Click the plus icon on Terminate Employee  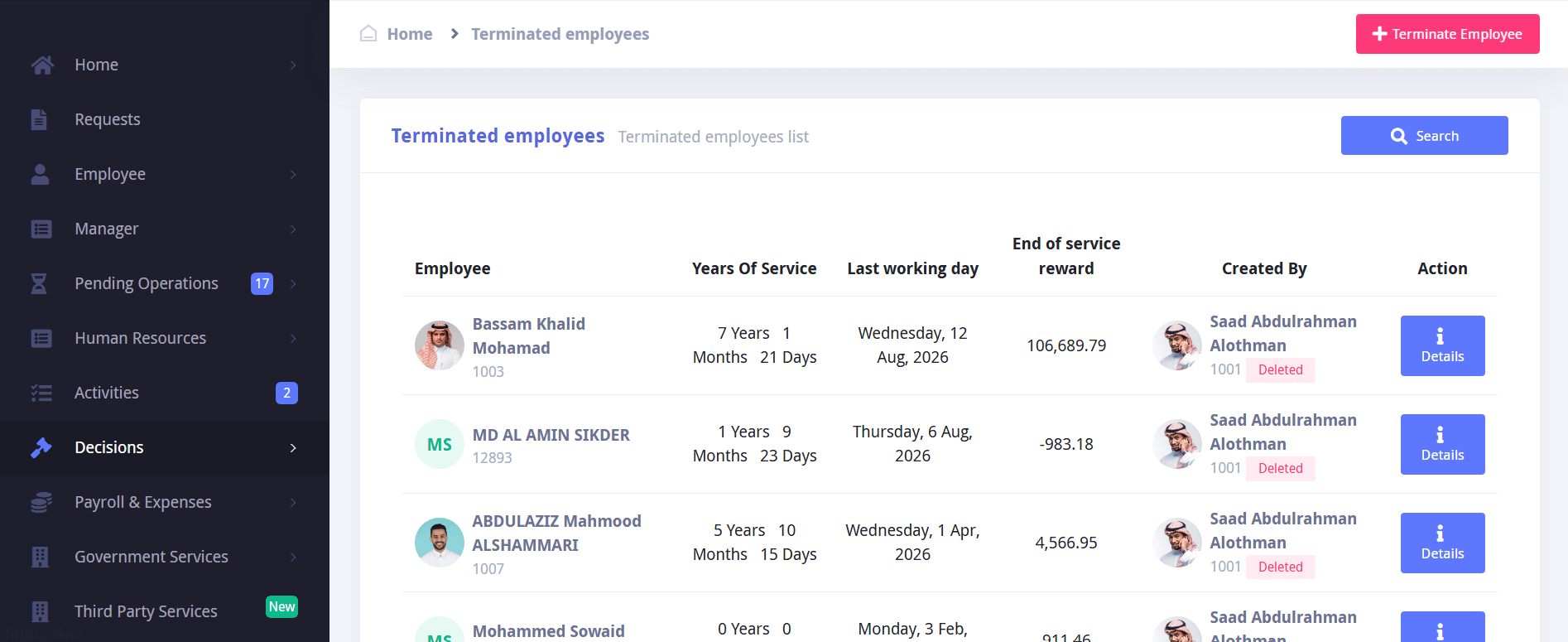tap(1379, 34)
